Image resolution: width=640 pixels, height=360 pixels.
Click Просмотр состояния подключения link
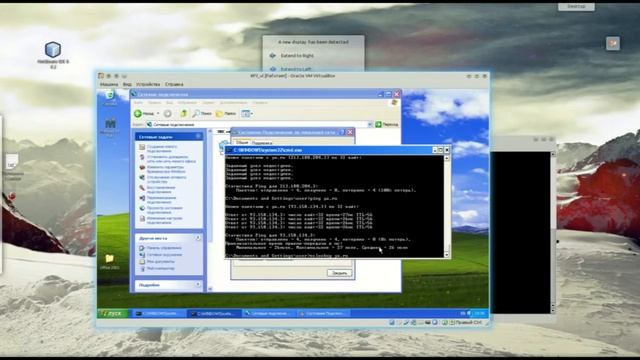(x=164, y=210)
